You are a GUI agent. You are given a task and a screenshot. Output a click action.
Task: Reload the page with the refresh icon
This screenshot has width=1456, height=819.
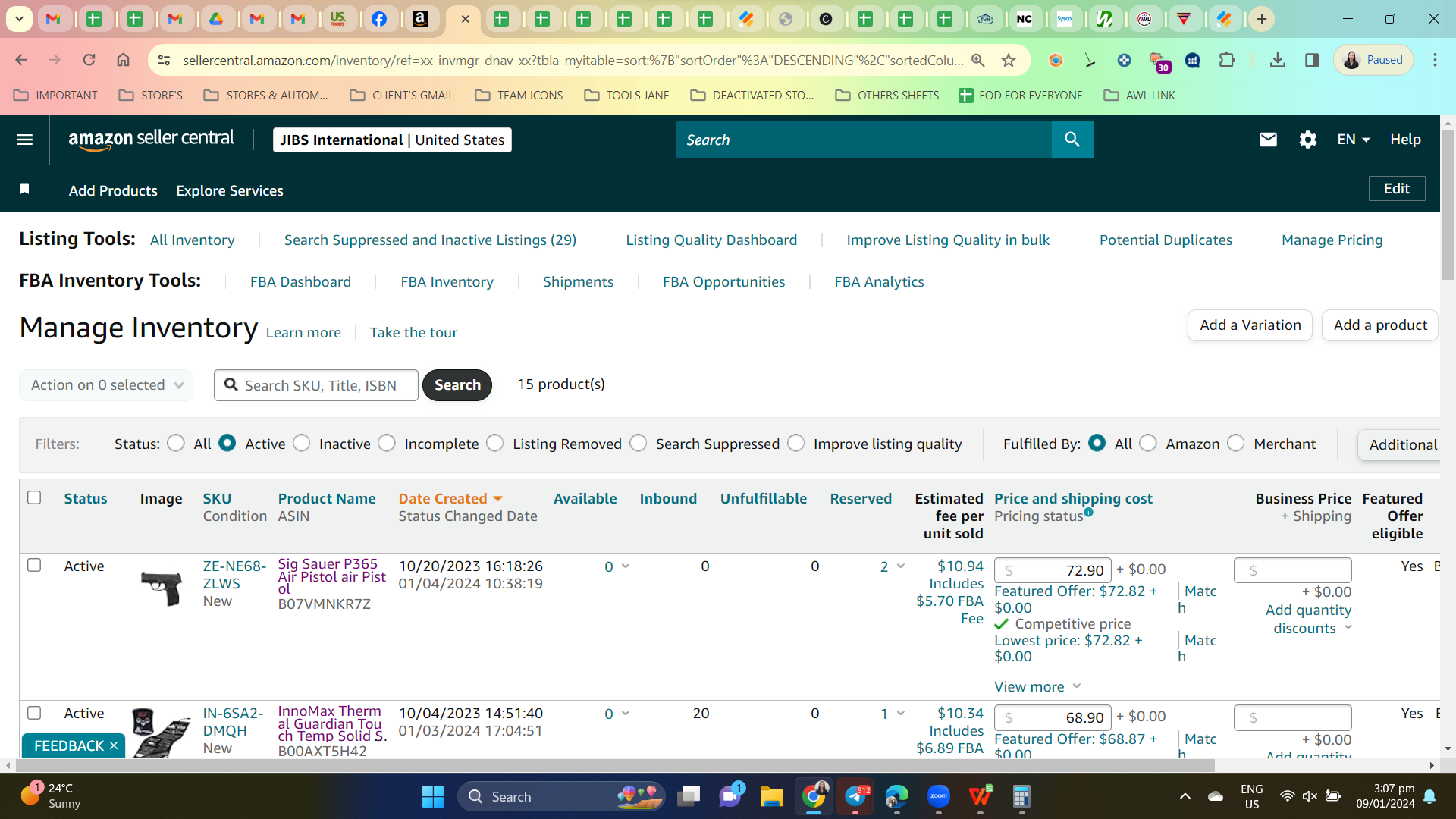pos(89,60)
